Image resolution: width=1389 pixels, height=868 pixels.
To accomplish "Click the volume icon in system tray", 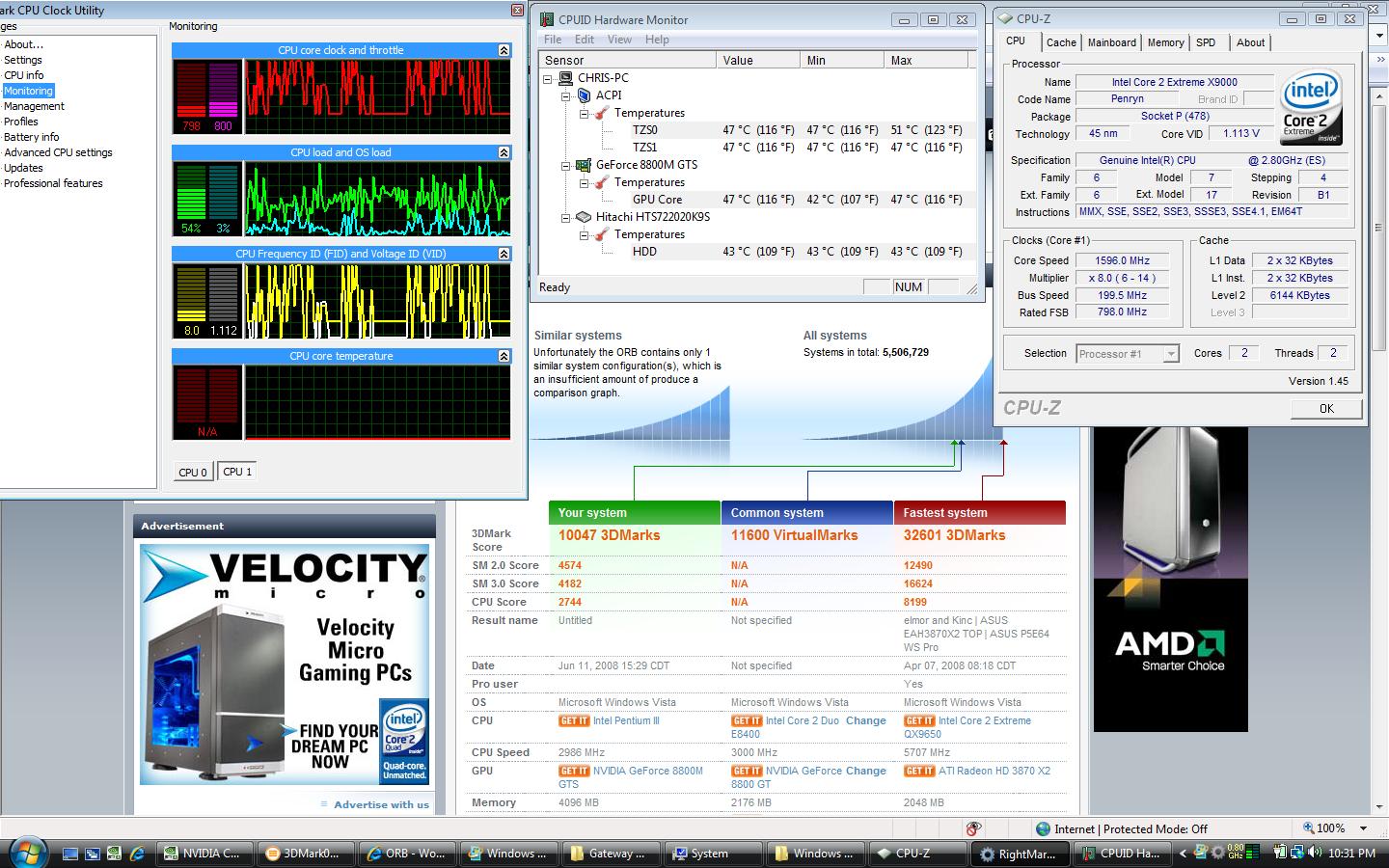I will (1315, 853).
